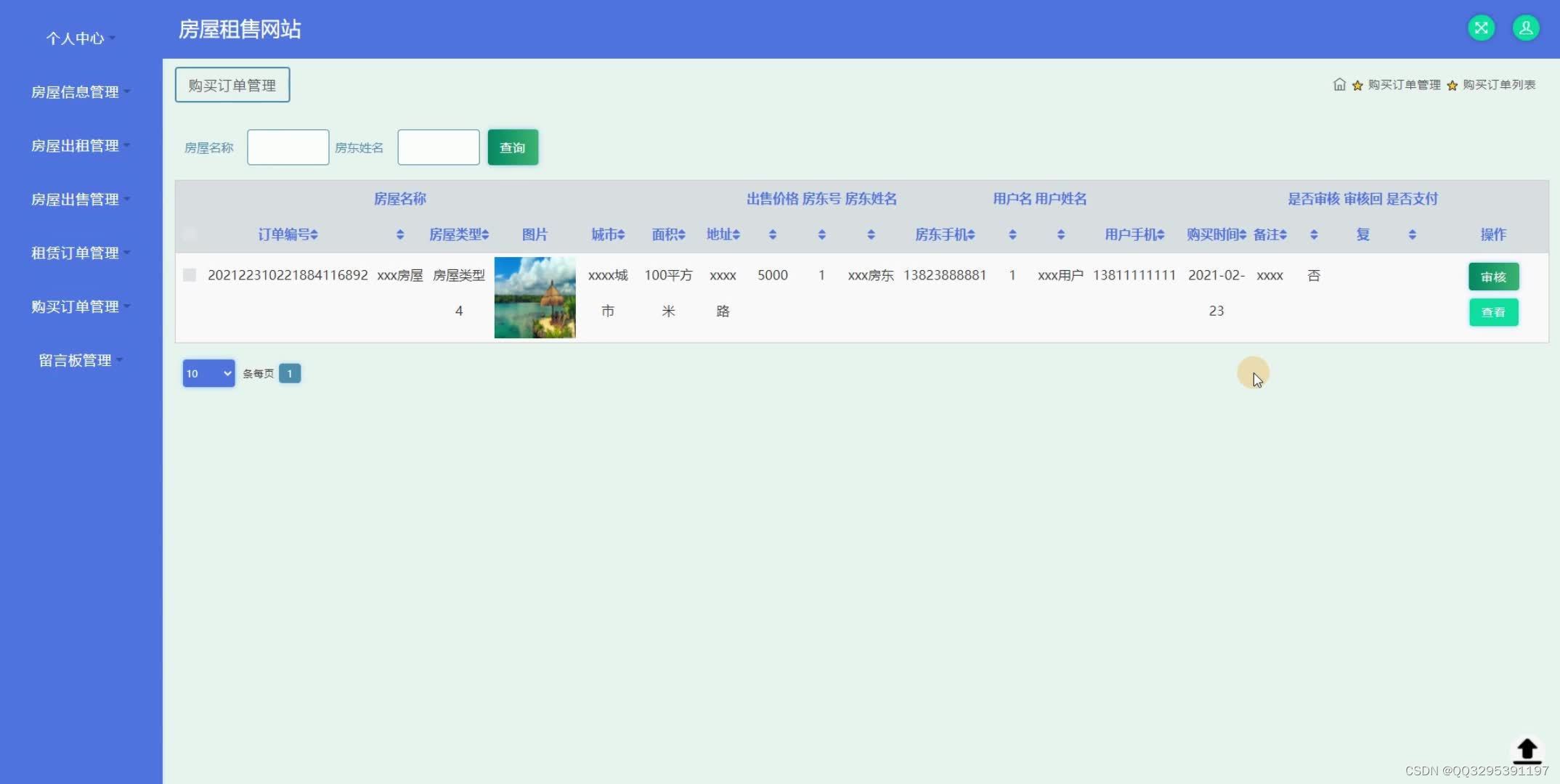
Task: Sort by 房东手机 column arrow
Action: pos(971,234)
